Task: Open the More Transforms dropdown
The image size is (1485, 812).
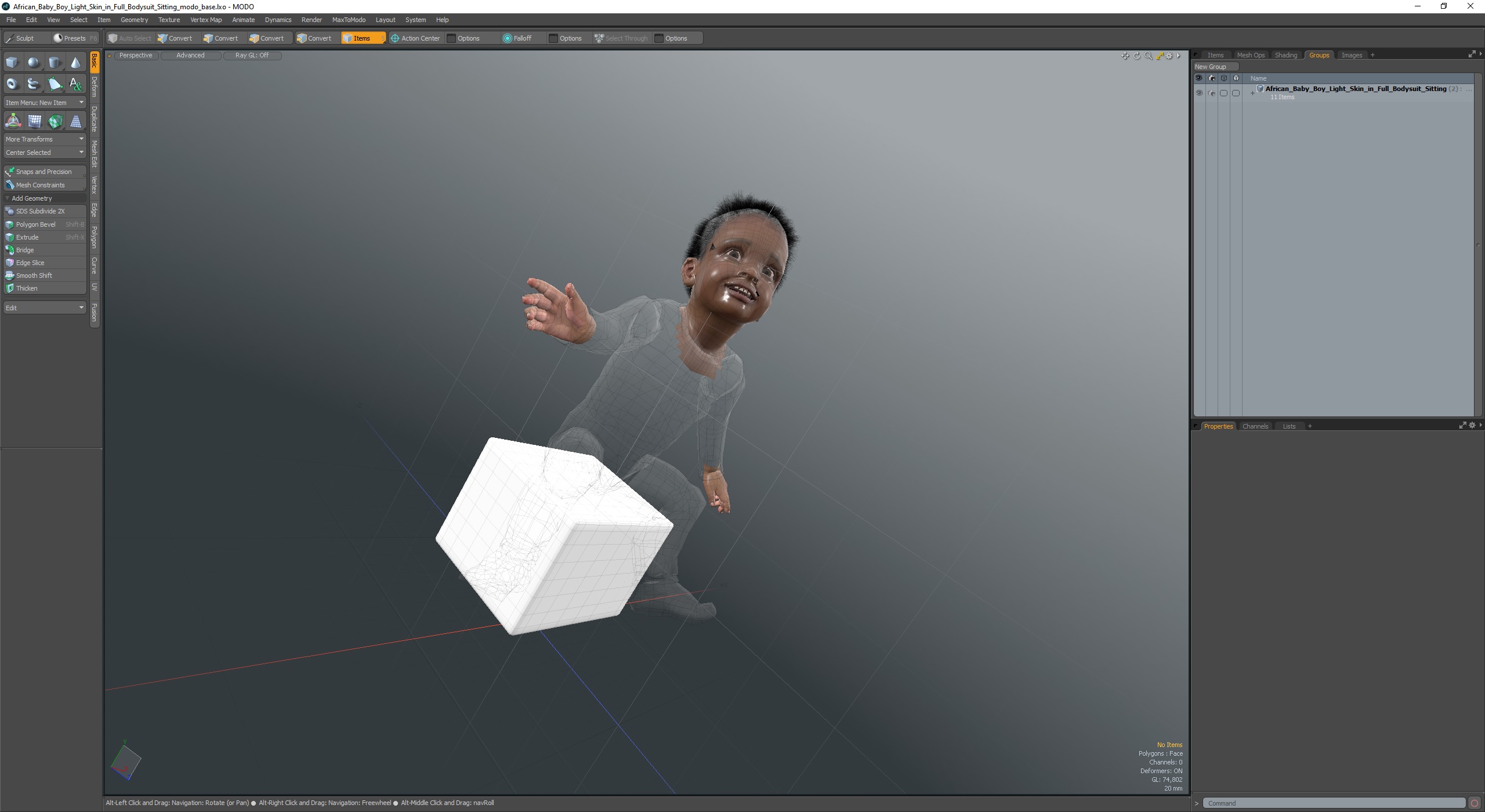Action: tap(45, 139)
